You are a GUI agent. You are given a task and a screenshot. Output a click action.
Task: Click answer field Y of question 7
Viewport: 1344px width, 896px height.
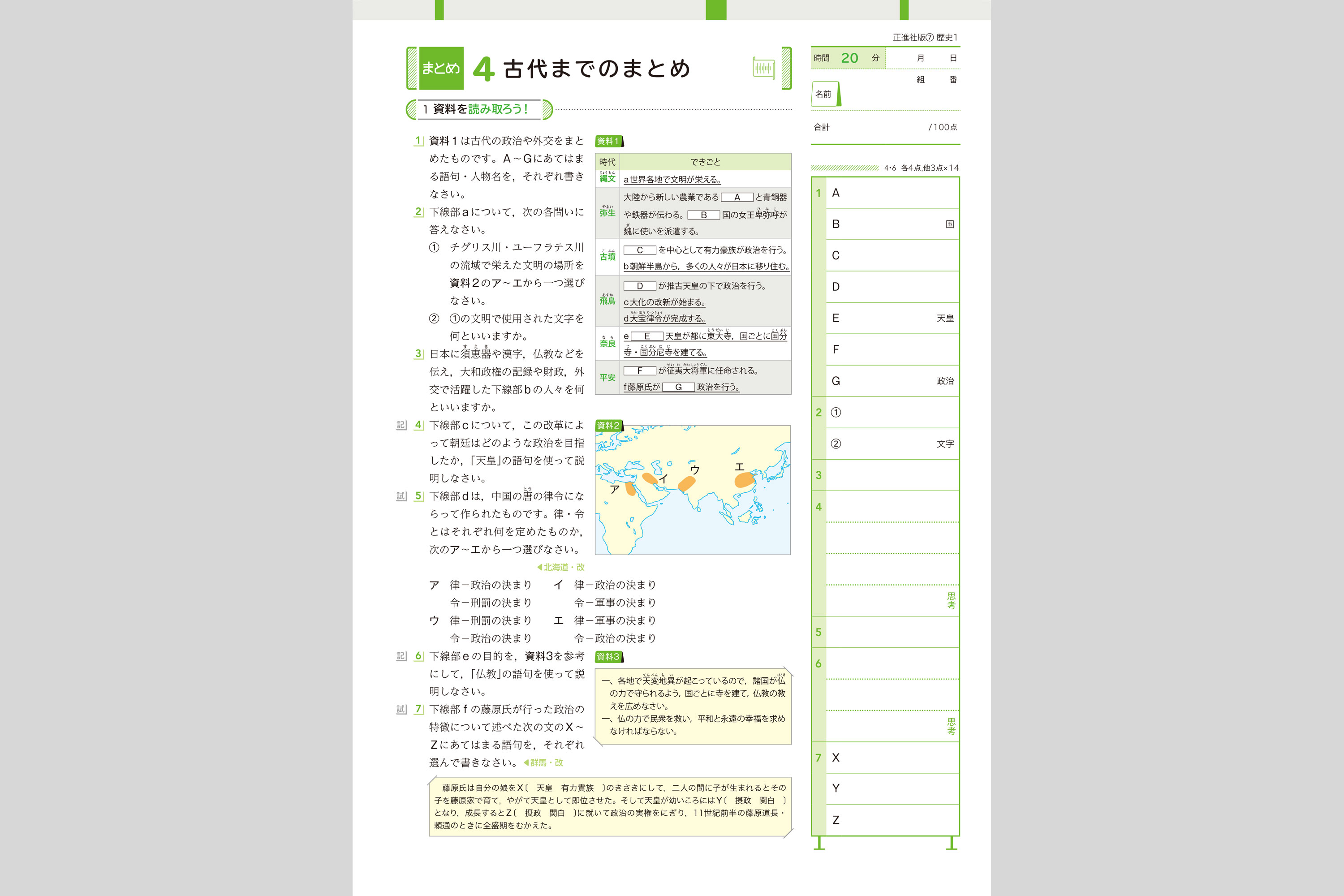(x=892, y=789)
